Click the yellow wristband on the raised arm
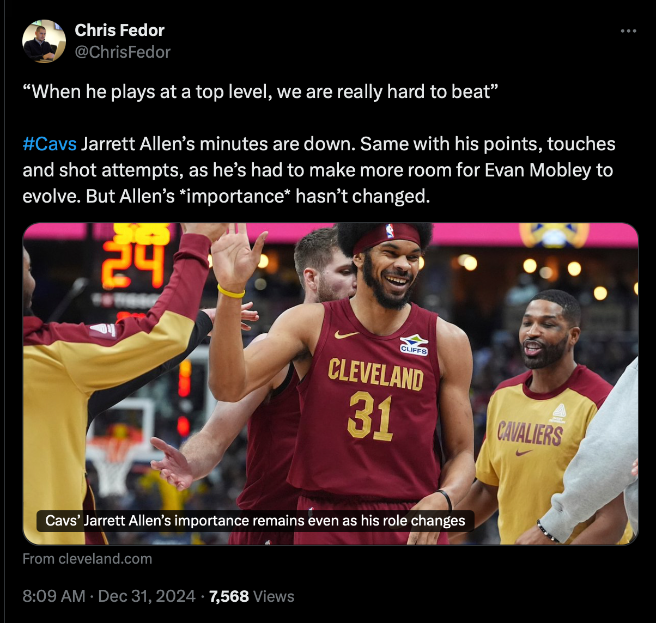 pyautogui.click(x=231, y=292)
